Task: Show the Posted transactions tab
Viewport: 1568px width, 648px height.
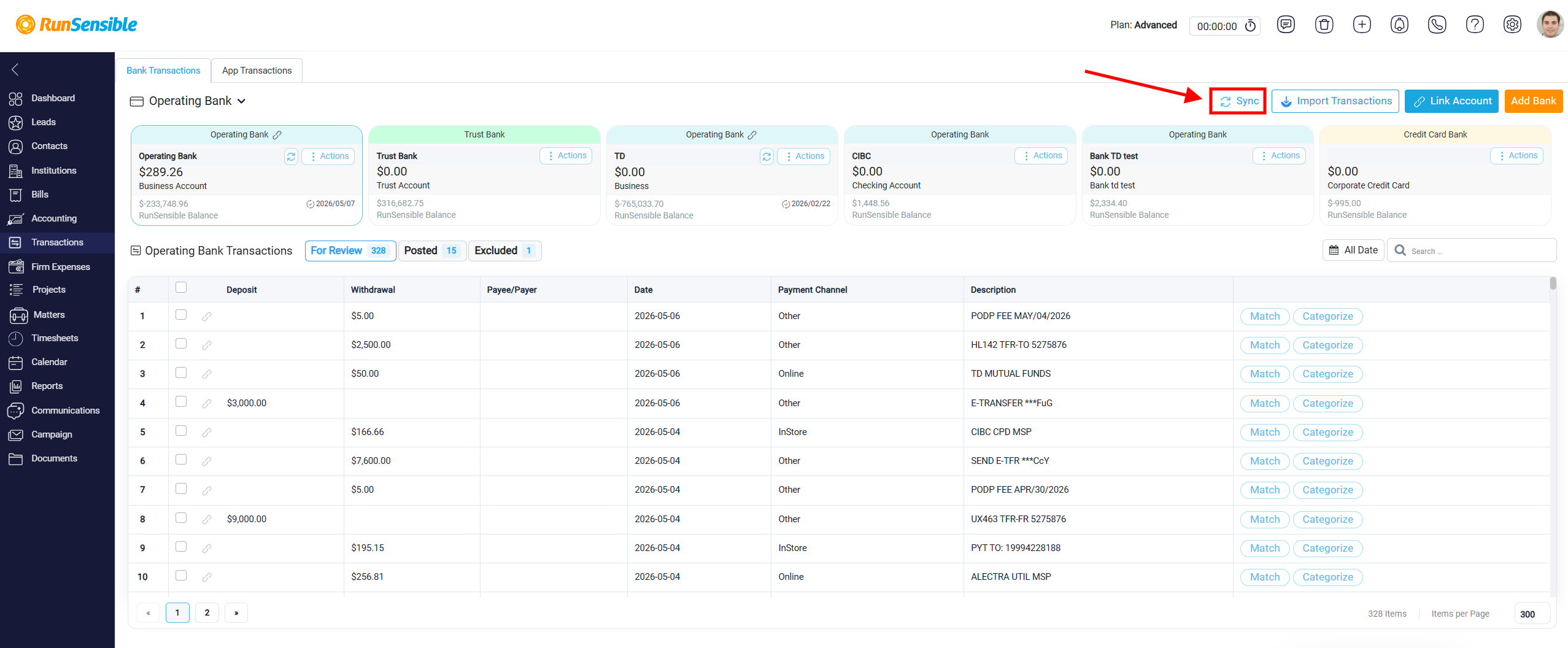Action: point(432,251)
